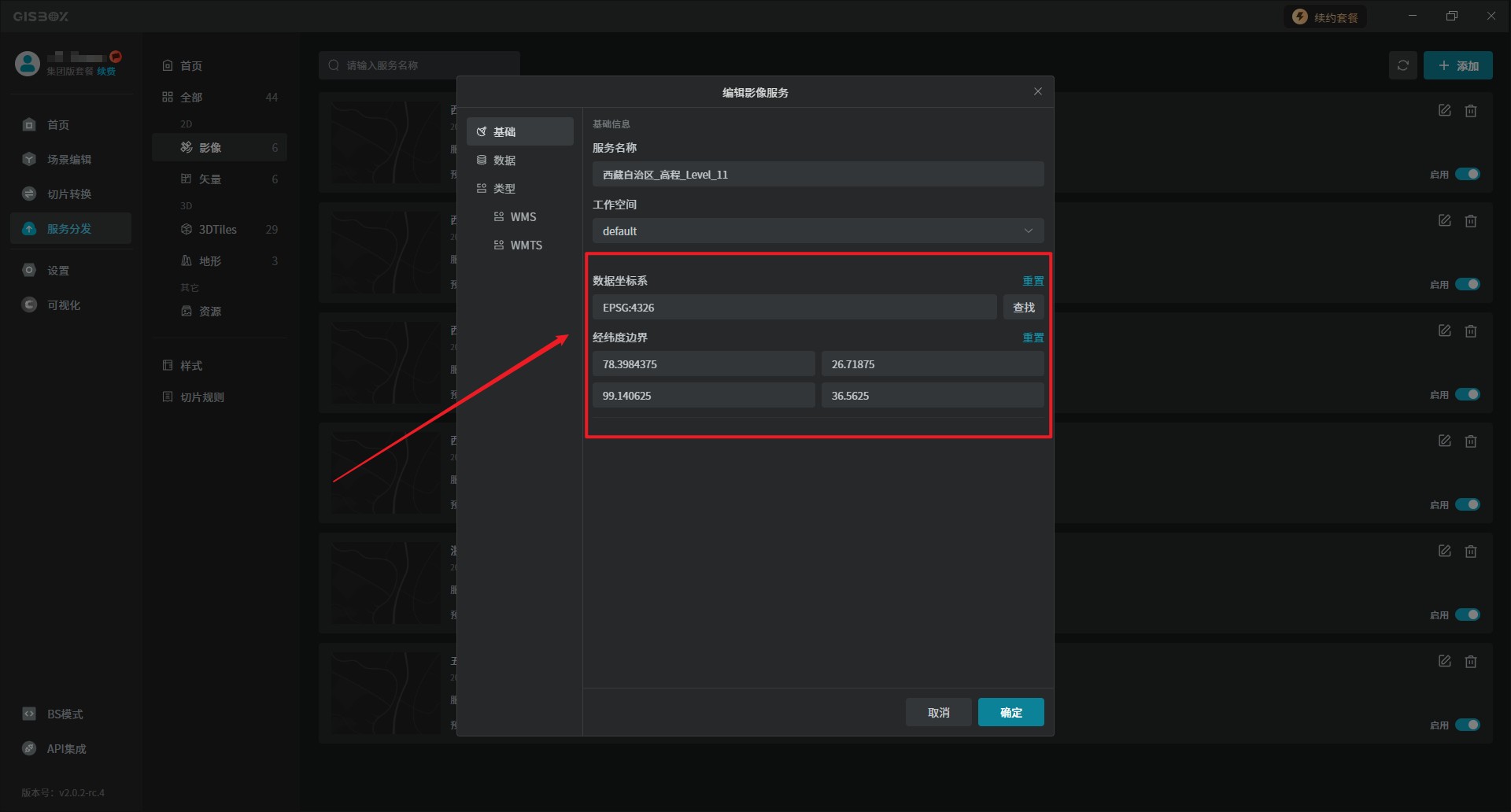Collapse the 类型 tree item in the dialog
This screenshot has width=1511, height=812.
tap(504, 189)
